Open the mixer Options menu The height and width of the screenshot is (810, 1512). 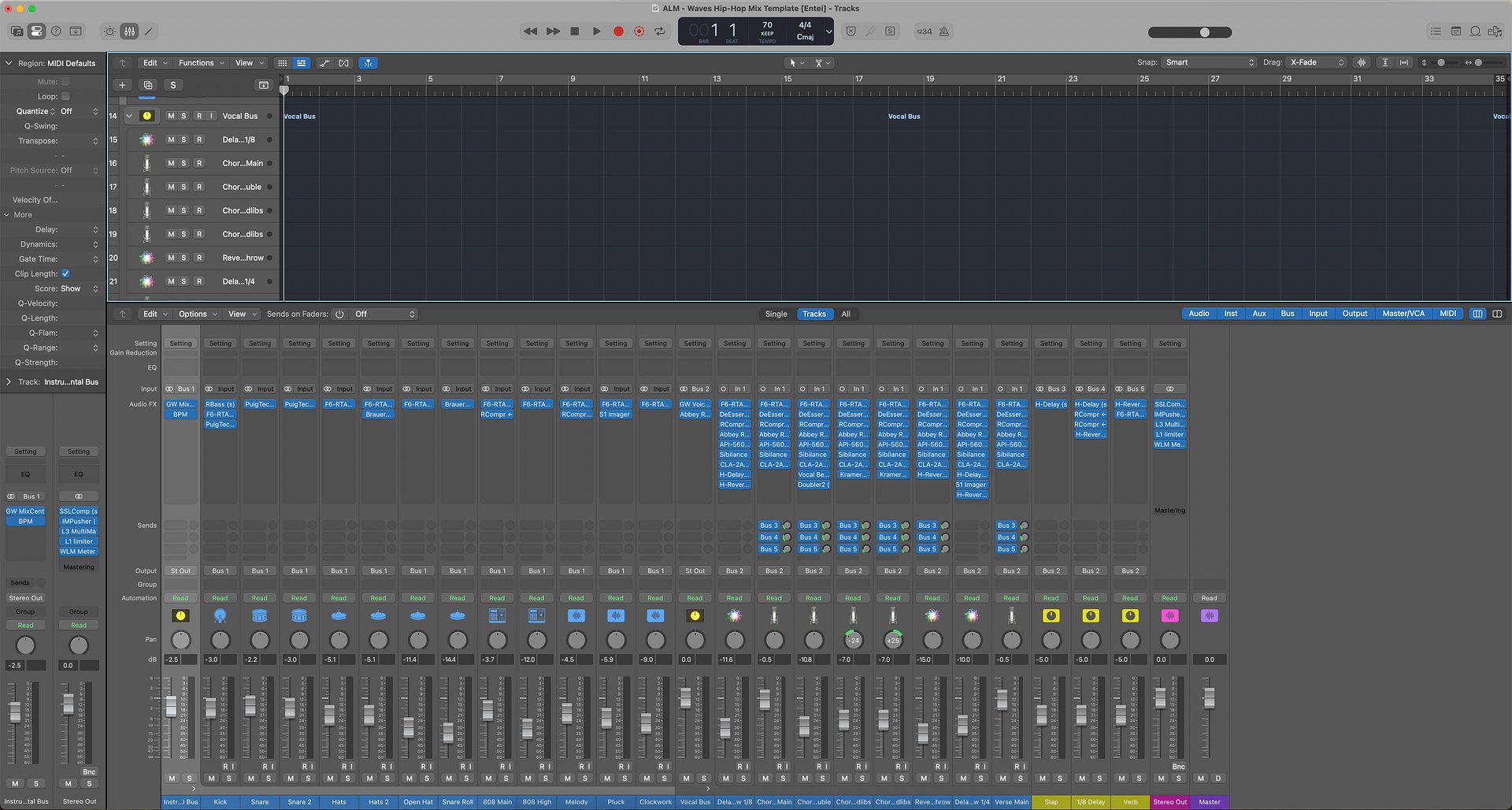point(198,314)
